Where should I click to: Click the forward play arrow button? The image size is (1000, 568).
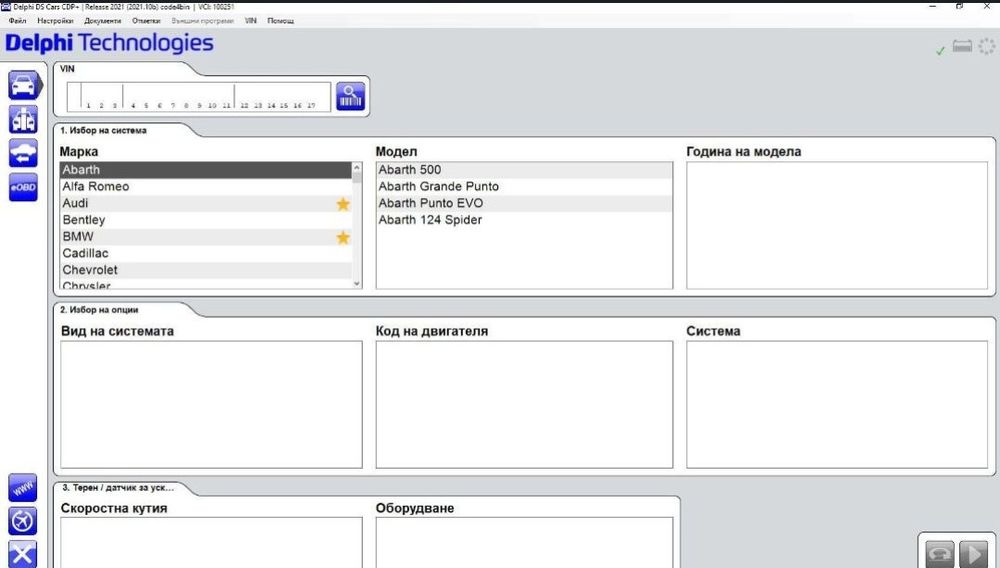[973, 553]
